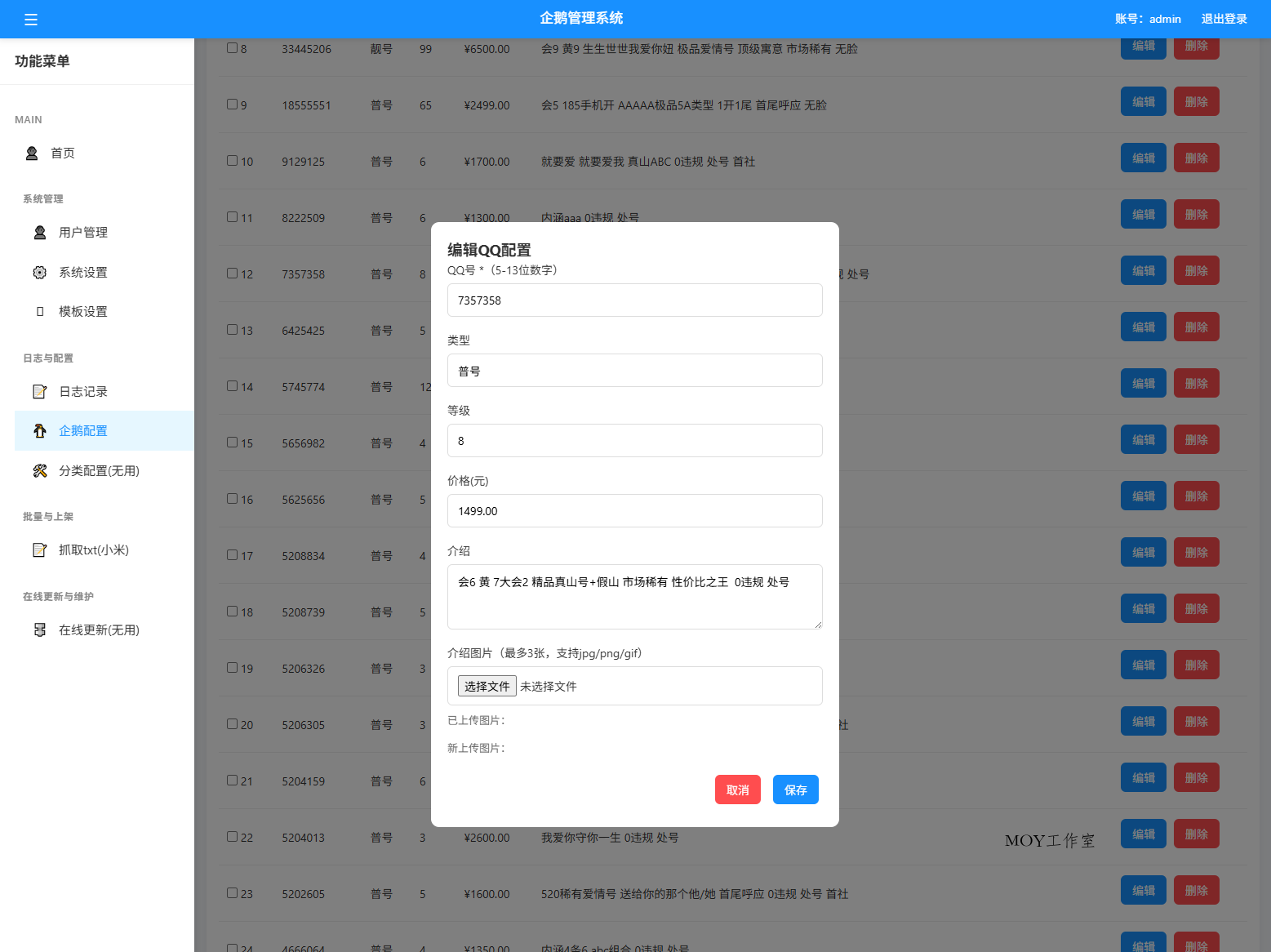Switch to the 企鹅配置 menu entry

[83, 430]
